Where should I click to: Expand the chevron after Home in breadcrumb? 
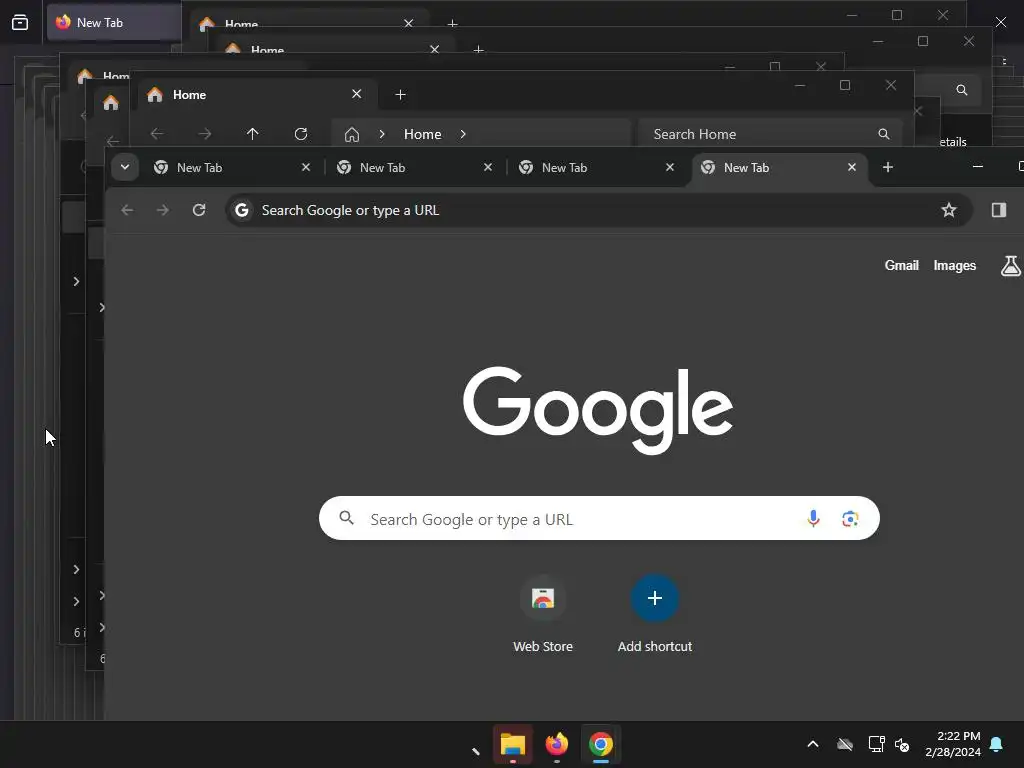[x=463, y=134]
